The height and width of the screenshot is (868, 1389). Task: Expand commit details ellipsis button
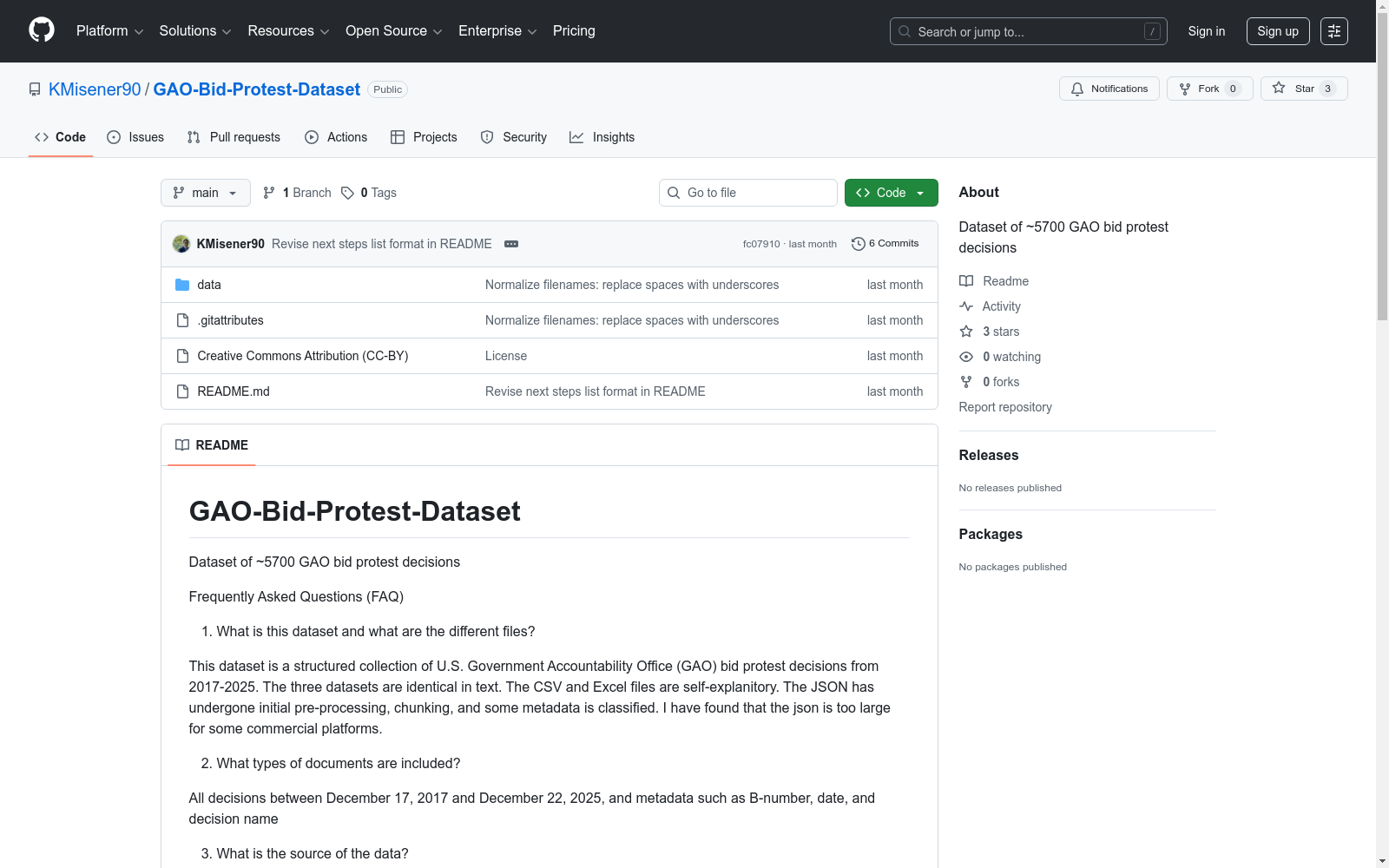point(511,244)
